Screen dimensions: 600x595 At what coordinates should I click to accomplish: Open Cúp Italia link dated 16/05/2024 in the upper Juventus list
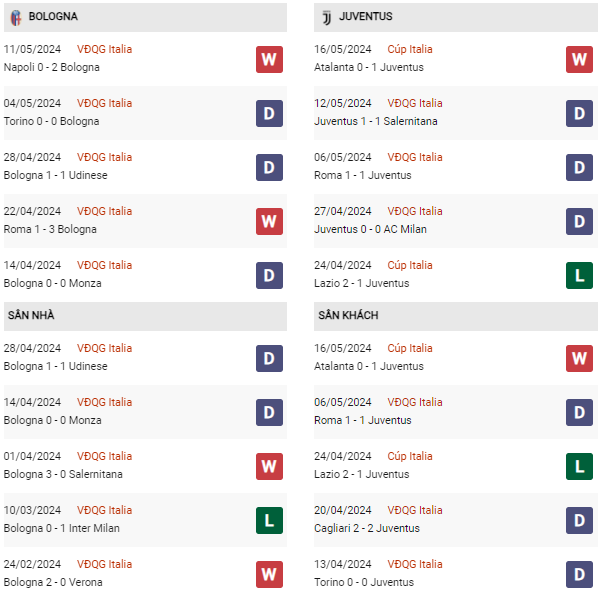pos(410,49)
